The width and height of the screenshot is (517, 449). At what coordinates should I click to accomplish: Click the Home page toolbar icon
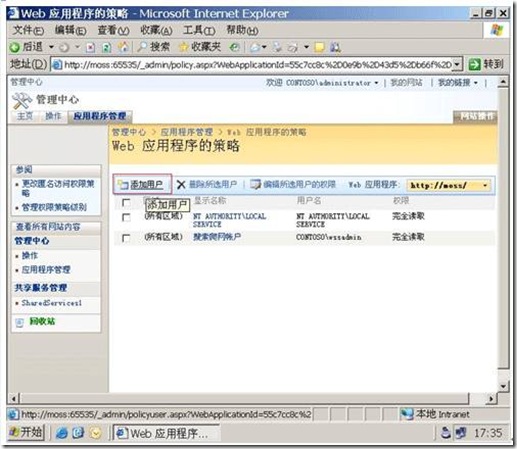[123, 47]
